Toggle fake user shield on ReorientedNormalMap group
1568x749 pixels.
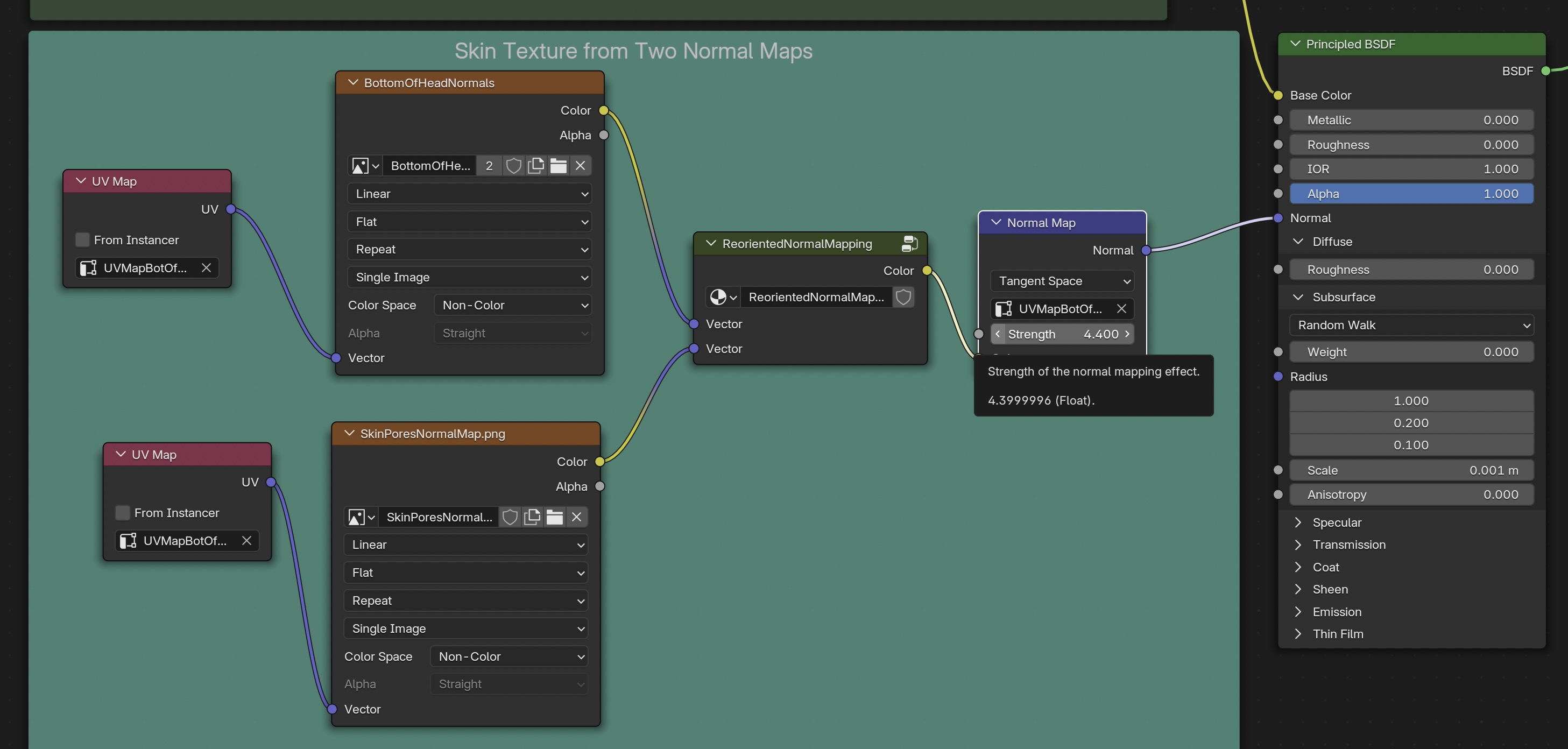coord(903,297)
